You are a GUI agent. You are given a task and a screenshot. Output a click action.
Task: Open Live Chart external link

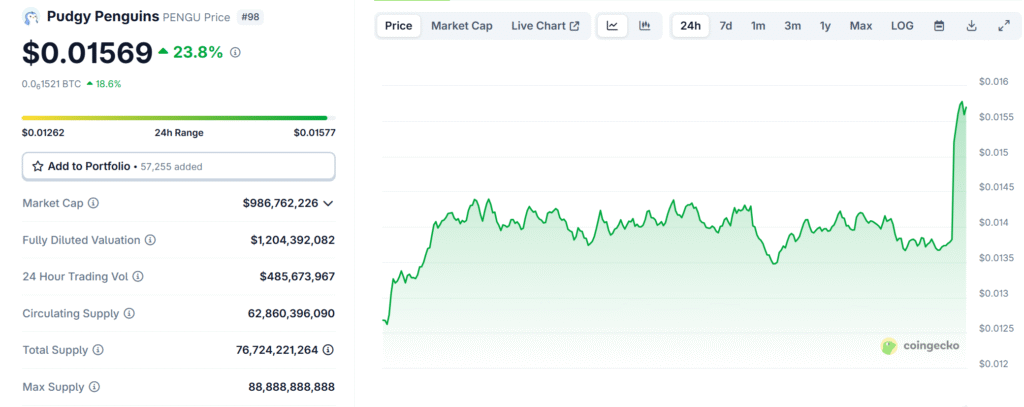tap(545, 26)
